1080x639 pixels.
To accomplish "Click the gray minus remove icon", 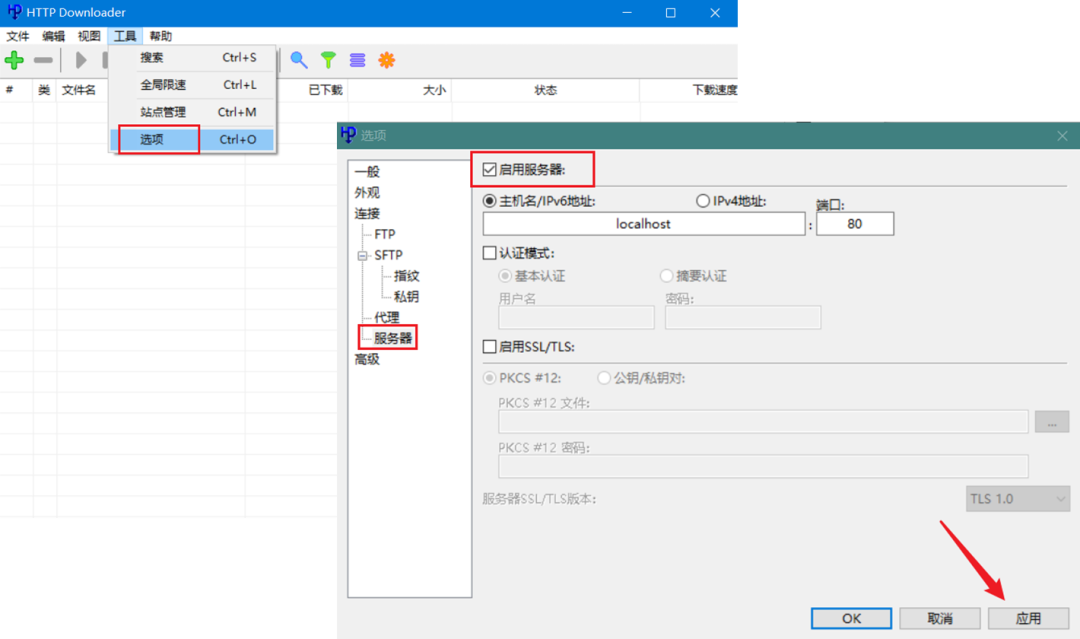I will point(43,61).
